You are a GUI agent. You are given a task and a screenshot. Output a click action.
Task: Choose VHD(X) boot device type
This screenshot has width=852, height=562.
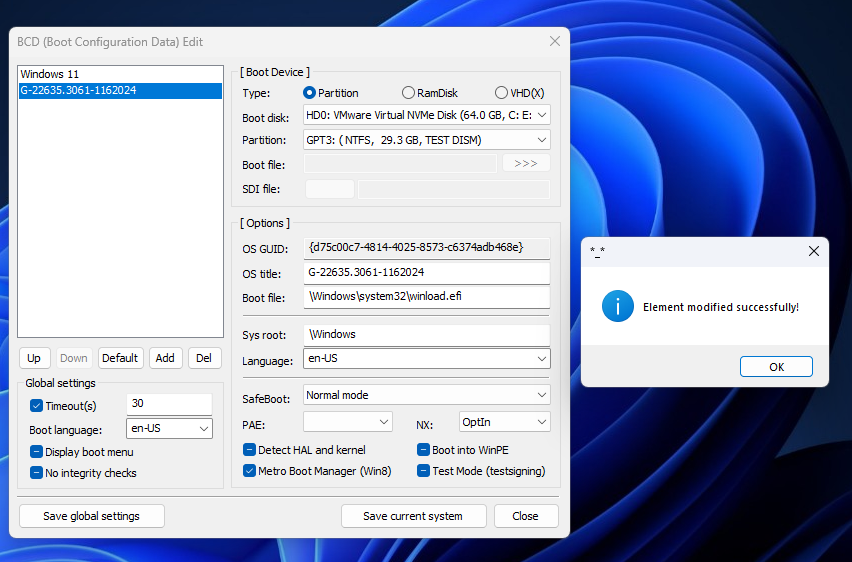point(519,93)
